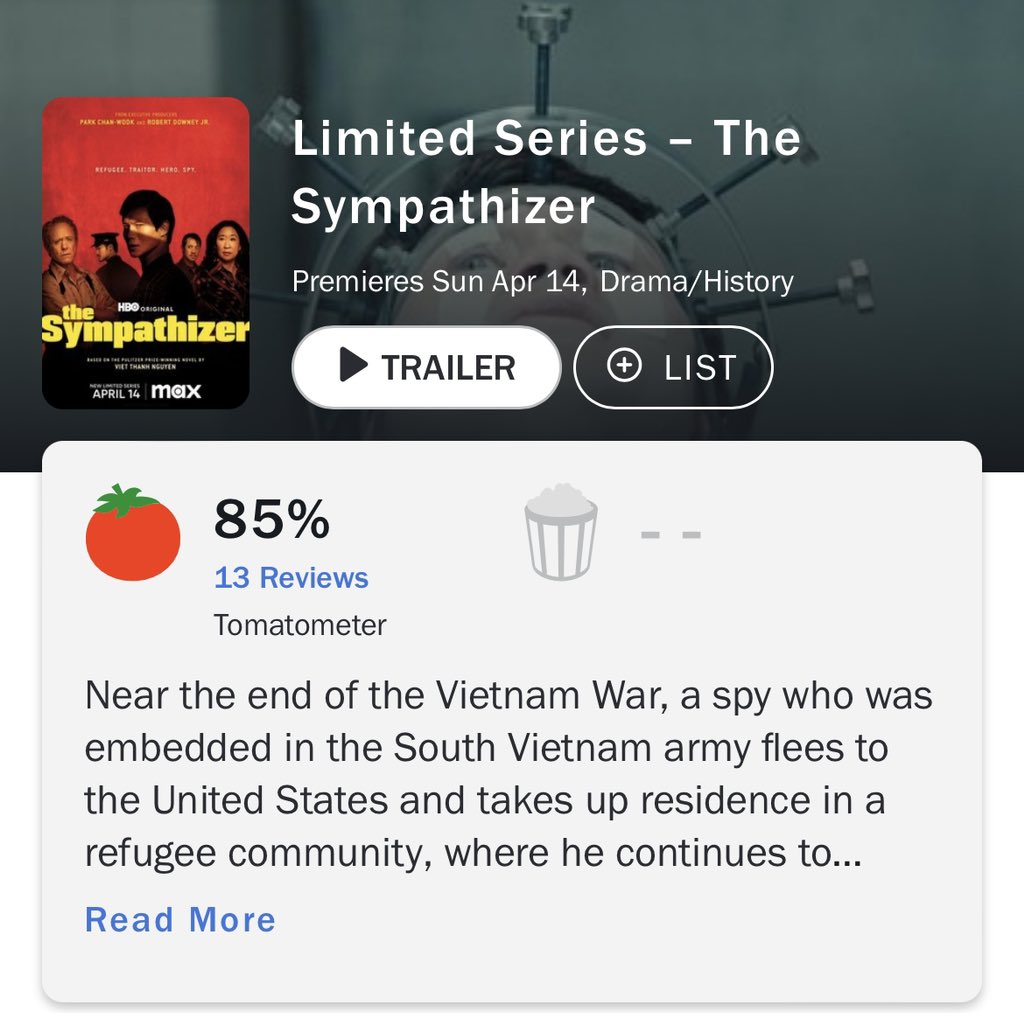Click the Max logo on the poster
The image size is (1024, 1018).
pyautogui.click(x=176, y=391)
